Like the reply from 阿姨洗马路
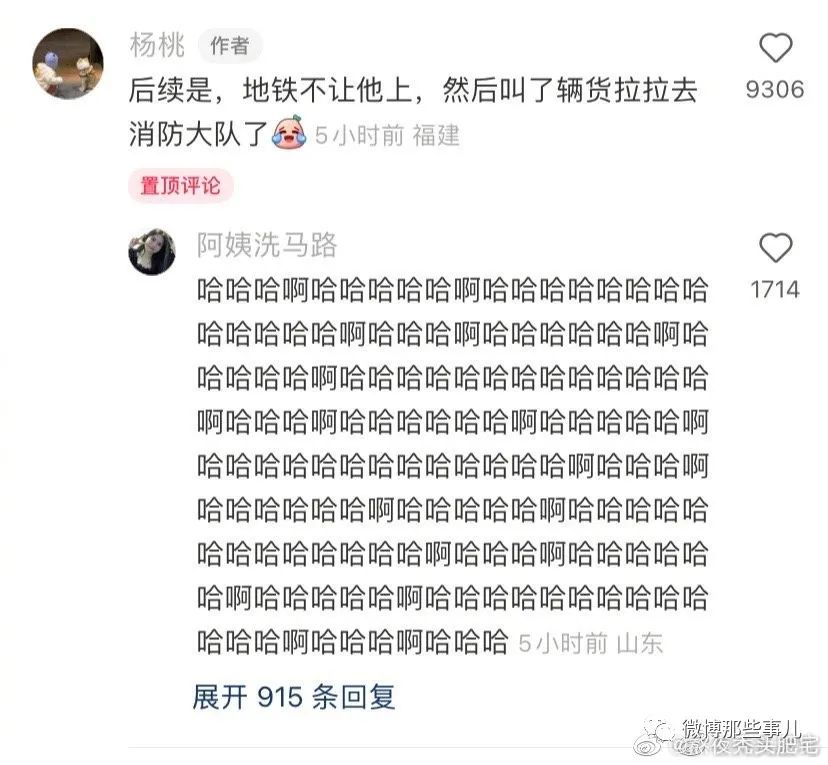 pyautogui.click(x=775, y=248)
